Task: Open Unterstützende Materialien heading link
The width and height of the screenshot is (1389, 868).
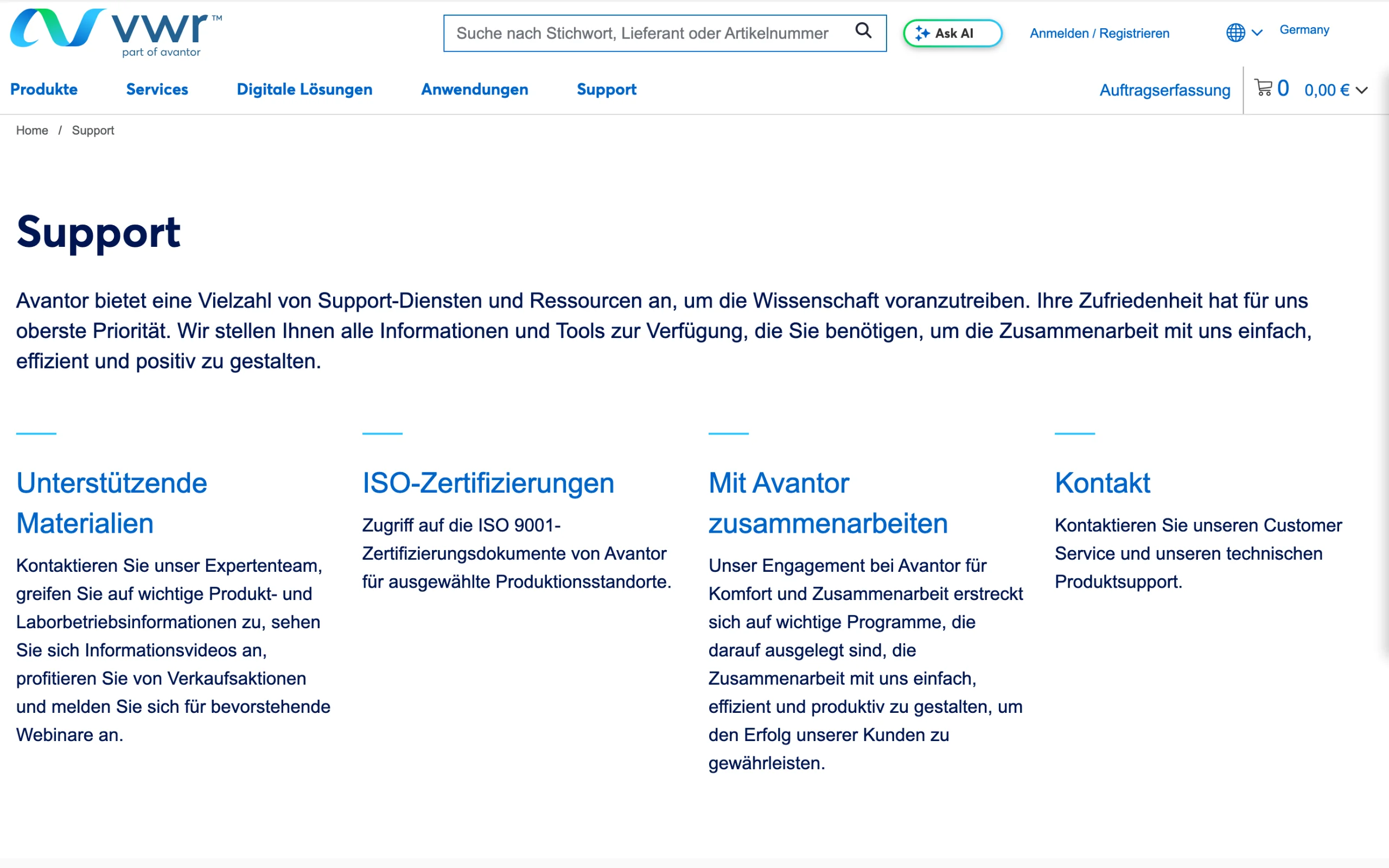Action: [111, 503]
